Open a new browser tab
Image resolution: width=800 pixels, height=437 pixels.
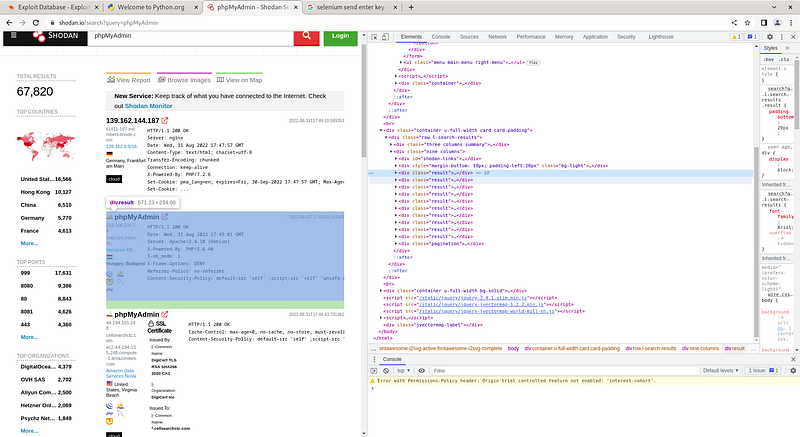click(411, 7)
